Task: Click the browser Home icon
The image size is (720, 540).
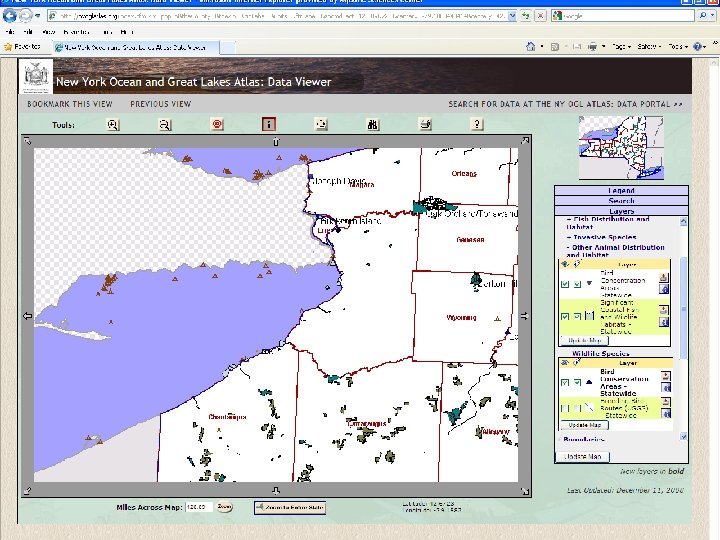Action: pos(530,46)
